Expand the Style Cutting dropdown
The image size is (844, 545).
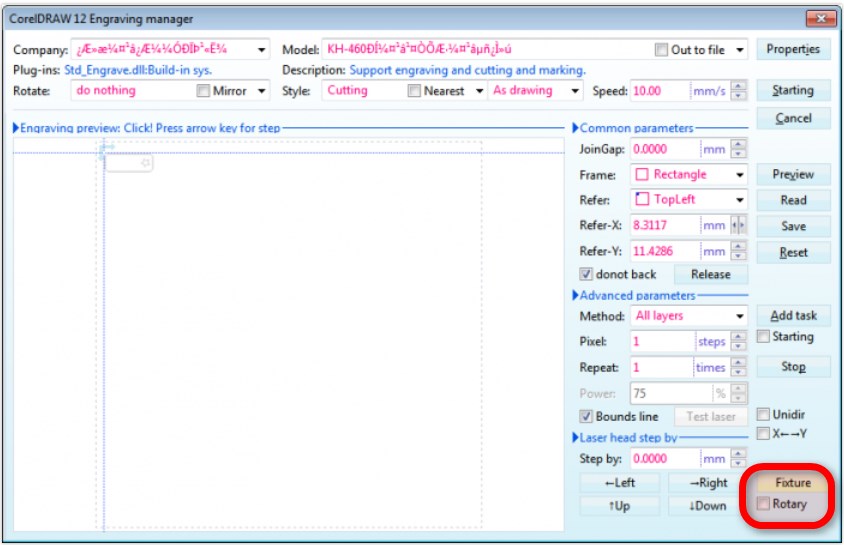click(x=394, y=91)
